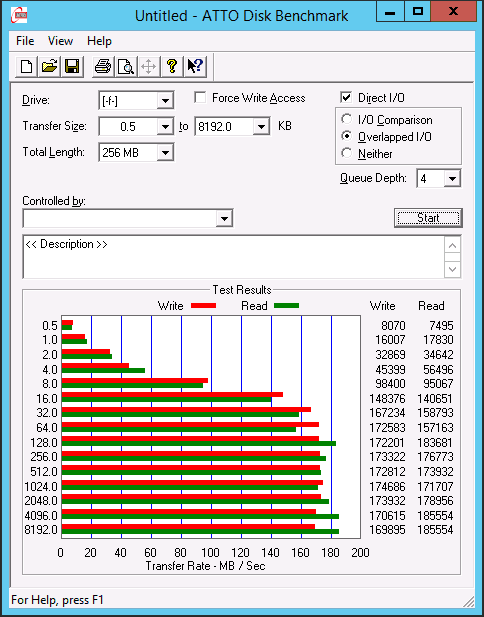The height and width of the screenshot is (617, 484).
Task: Click the Description scrollbar up arrow
Action: click(x=453, y=246)
